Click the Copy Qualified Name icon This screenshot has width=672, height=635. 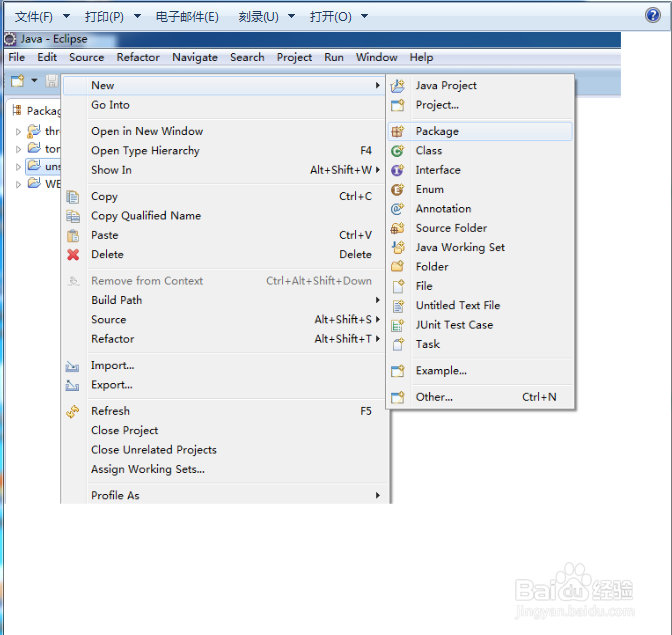[x=73, y=216]
